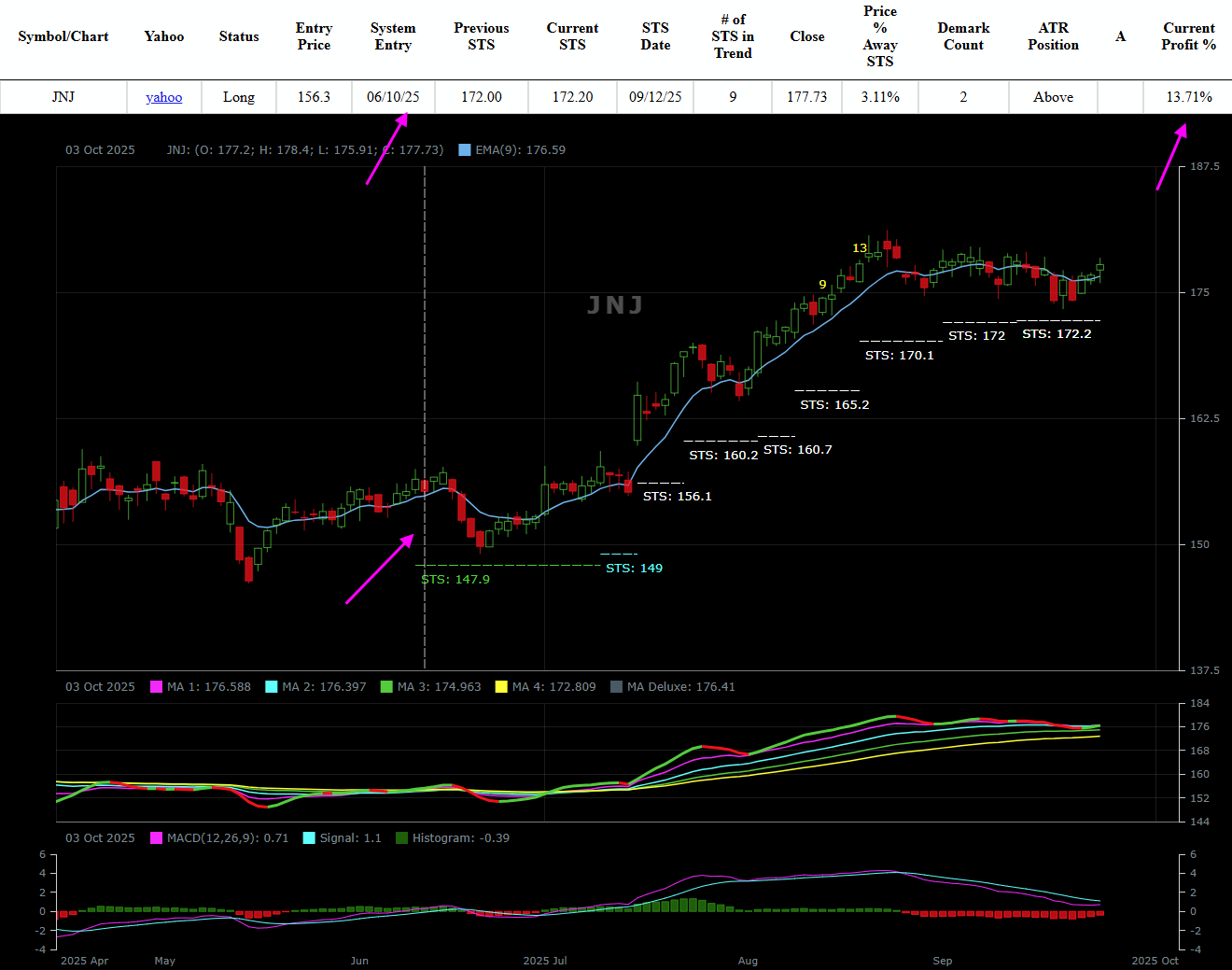Click the STS: 165.2 label

click(834, 405)
